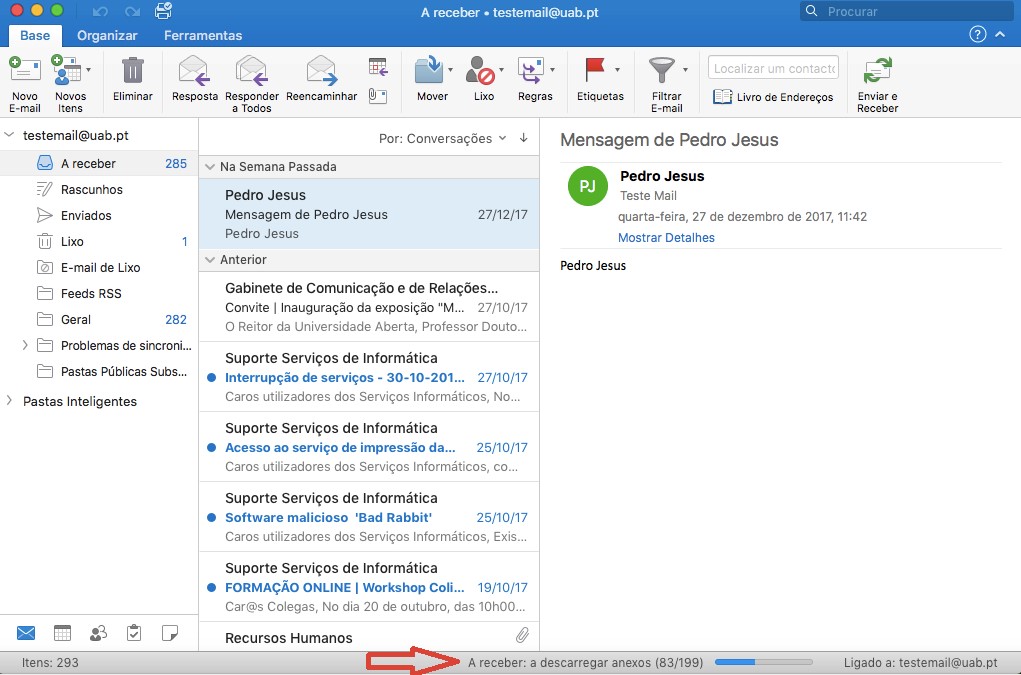Click the Mostrar Detalhes link
Viewport: 1021px width, 675px height.
[666, 238]
